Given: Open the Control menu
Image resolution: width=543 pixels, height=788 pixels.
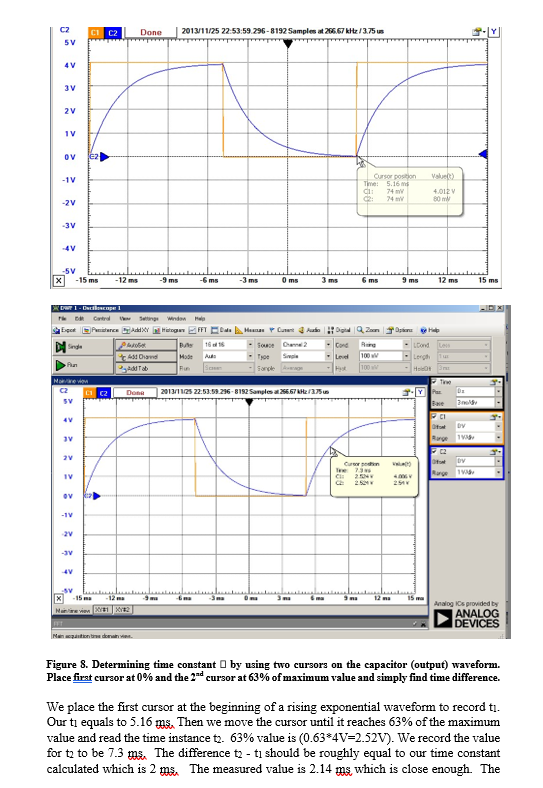Looking at the screenshot, I should pos(101,319).
